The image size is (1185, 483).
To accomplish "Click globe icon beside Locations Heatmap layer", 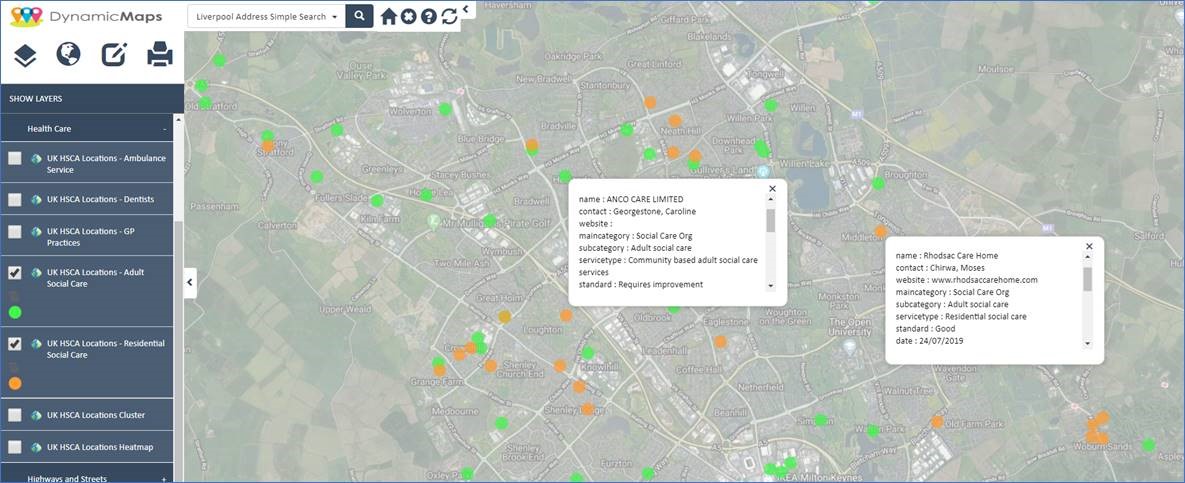I will click(36, 447).
